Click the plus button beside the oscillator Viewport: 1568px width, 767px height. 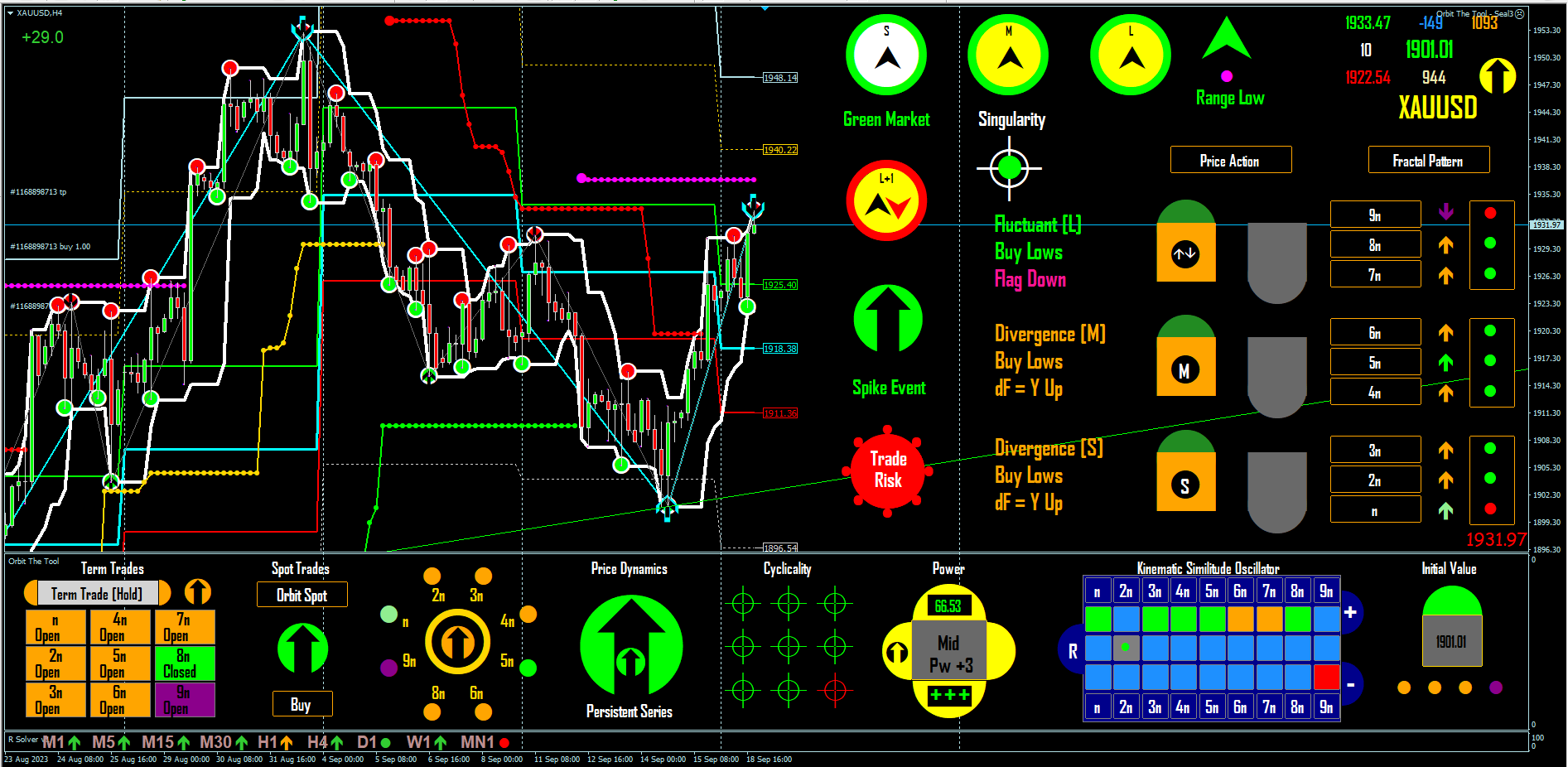(x=1351, y=613)
